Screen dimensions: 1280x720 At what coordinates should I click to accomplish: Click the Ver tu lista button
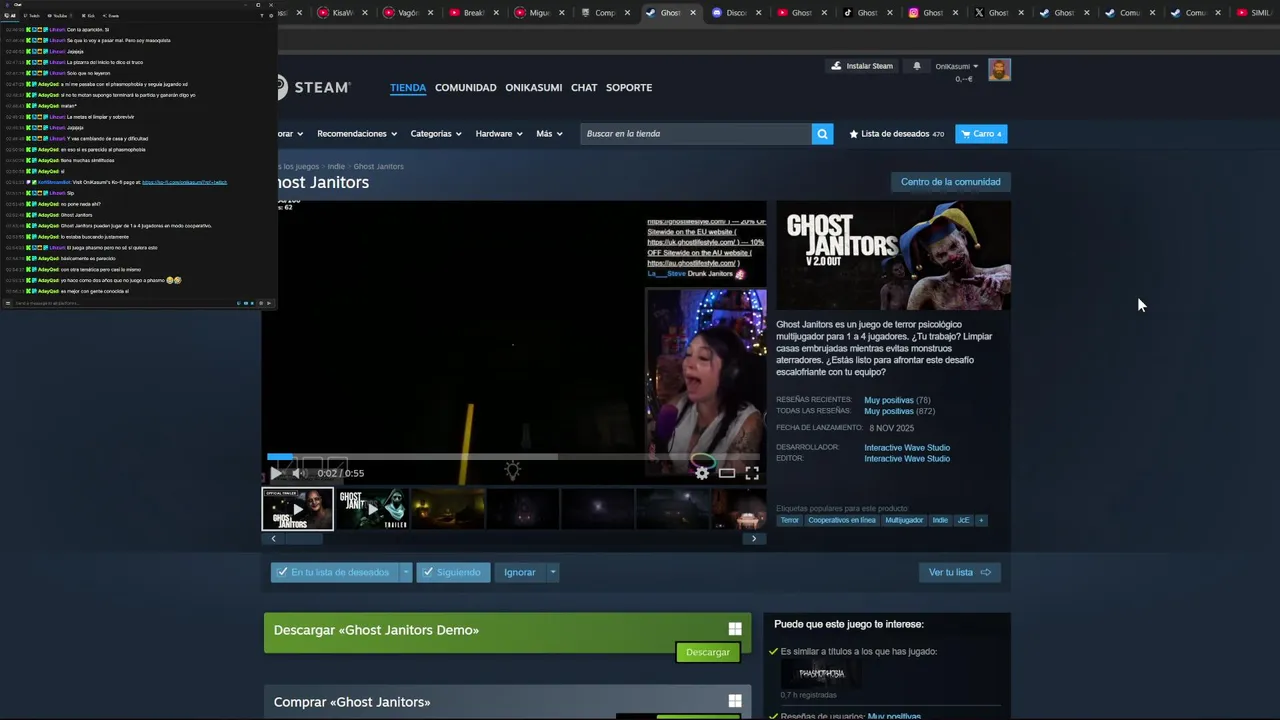click(959, 572)
